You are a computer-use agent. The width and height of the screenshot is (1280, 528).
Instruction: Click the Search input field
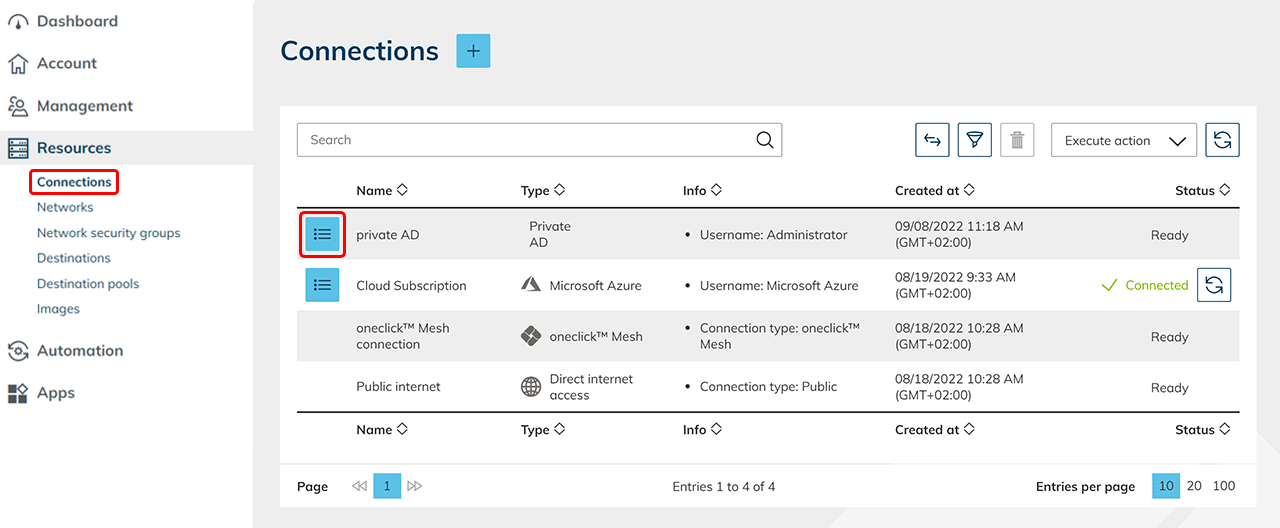[x=525, y=141]
